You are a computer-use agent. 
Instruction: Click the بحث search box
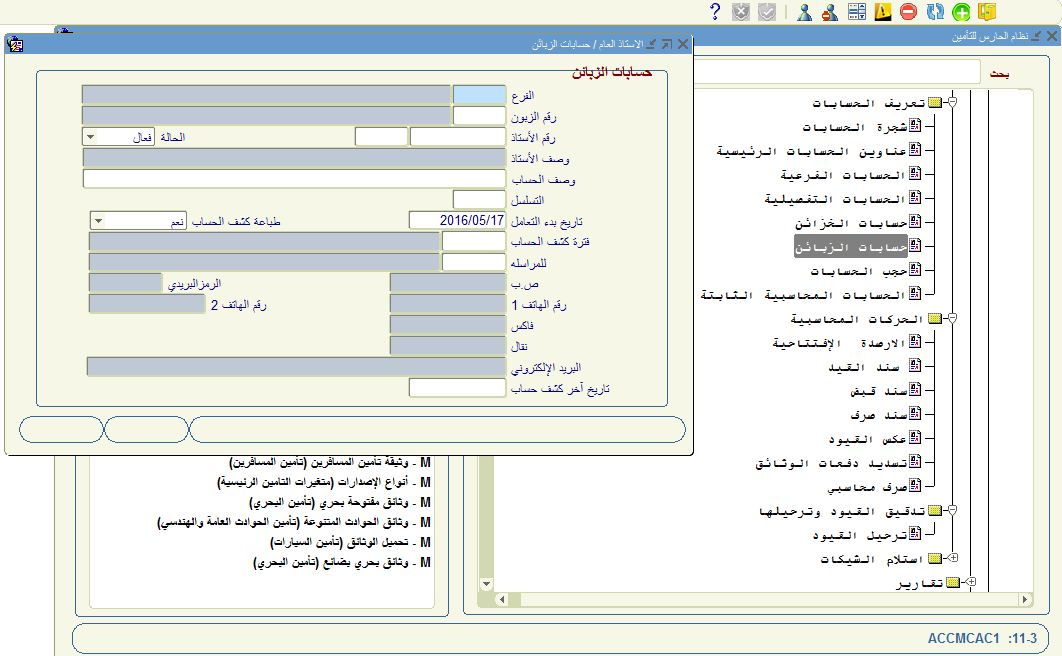pos(835,73)
